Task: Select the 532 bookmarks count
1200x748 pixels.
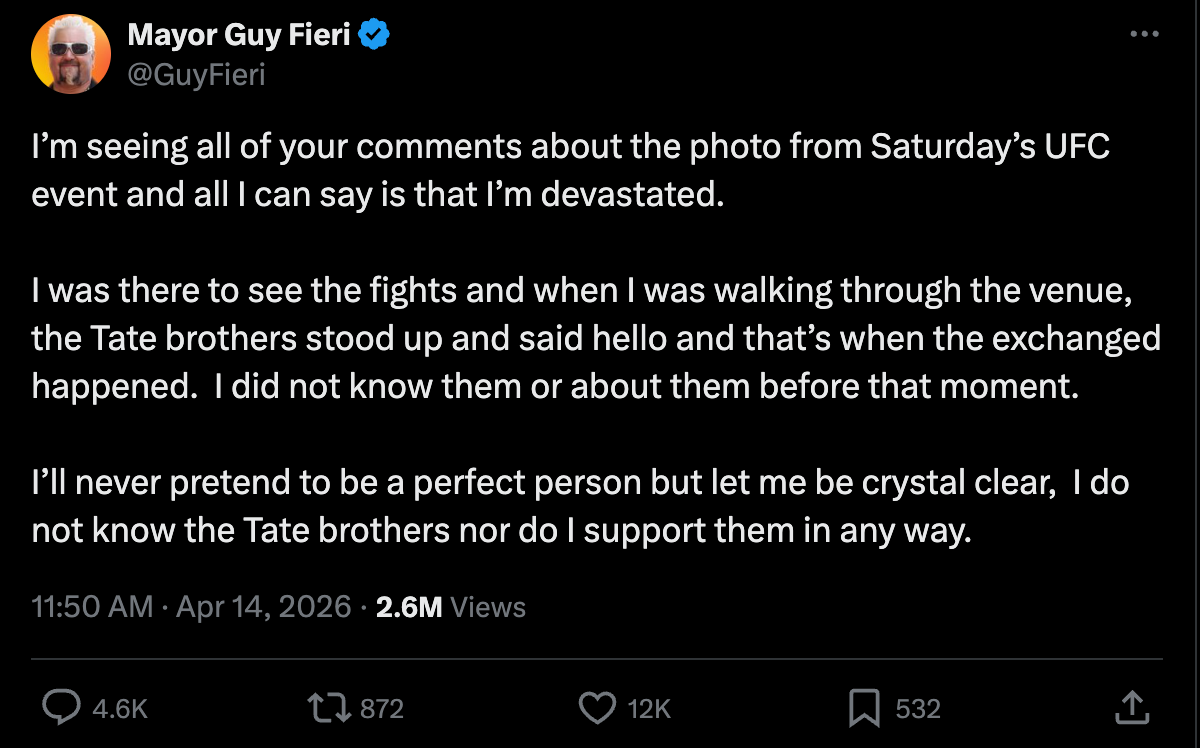Action: click(x=918, y=709)
